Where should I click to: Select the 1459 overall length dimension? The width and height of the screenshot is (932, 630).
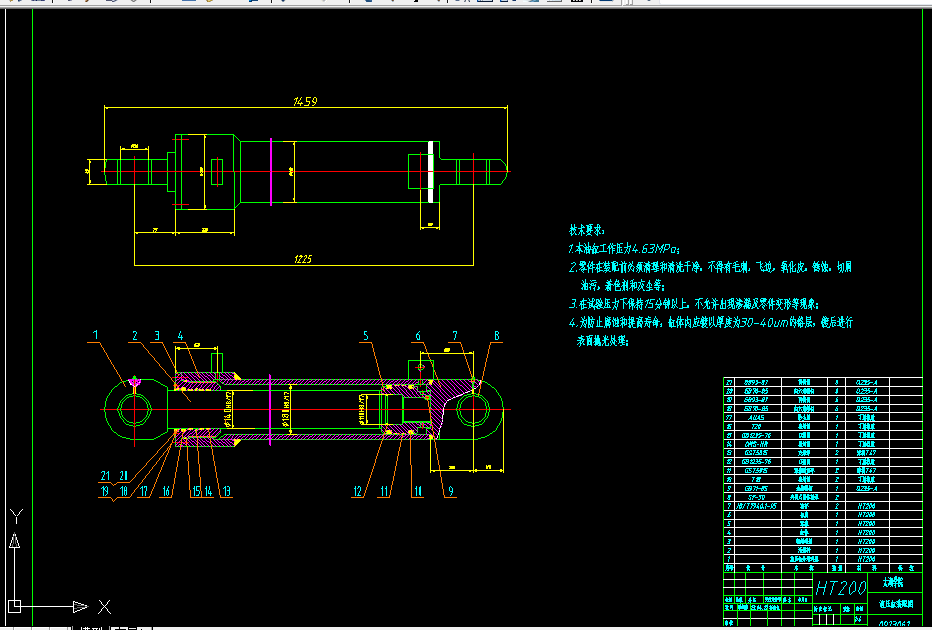305,102
